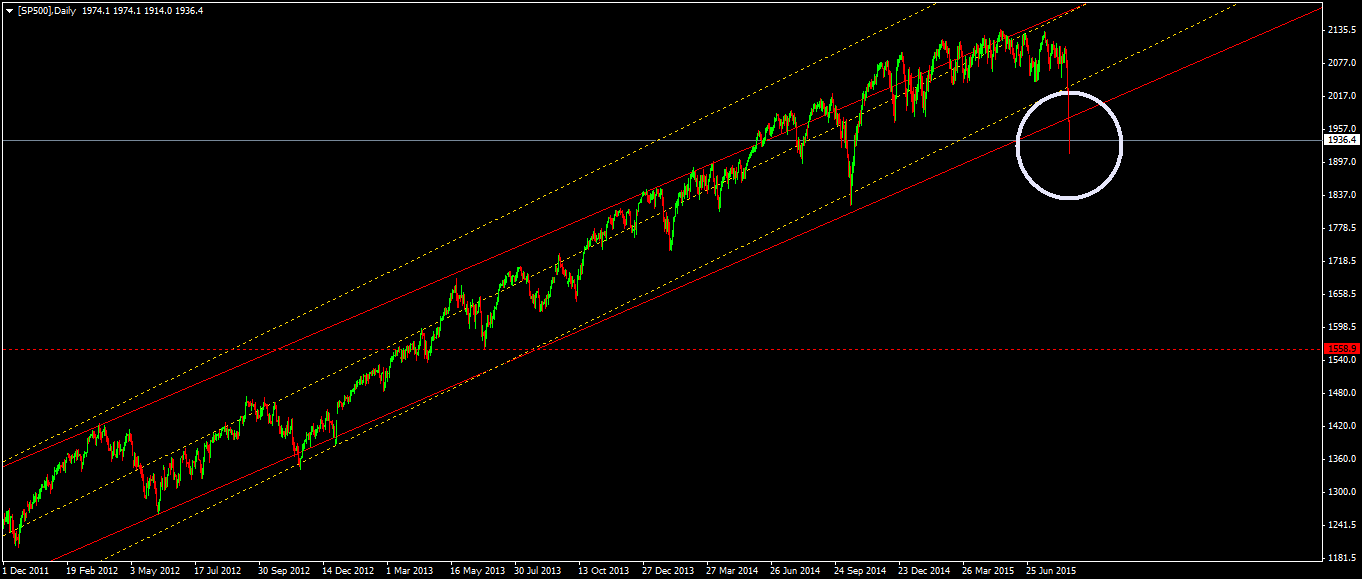Click the 1241.5 price axis label
The width and height of the screenshot is (1362, 579).
(1341, 525)
